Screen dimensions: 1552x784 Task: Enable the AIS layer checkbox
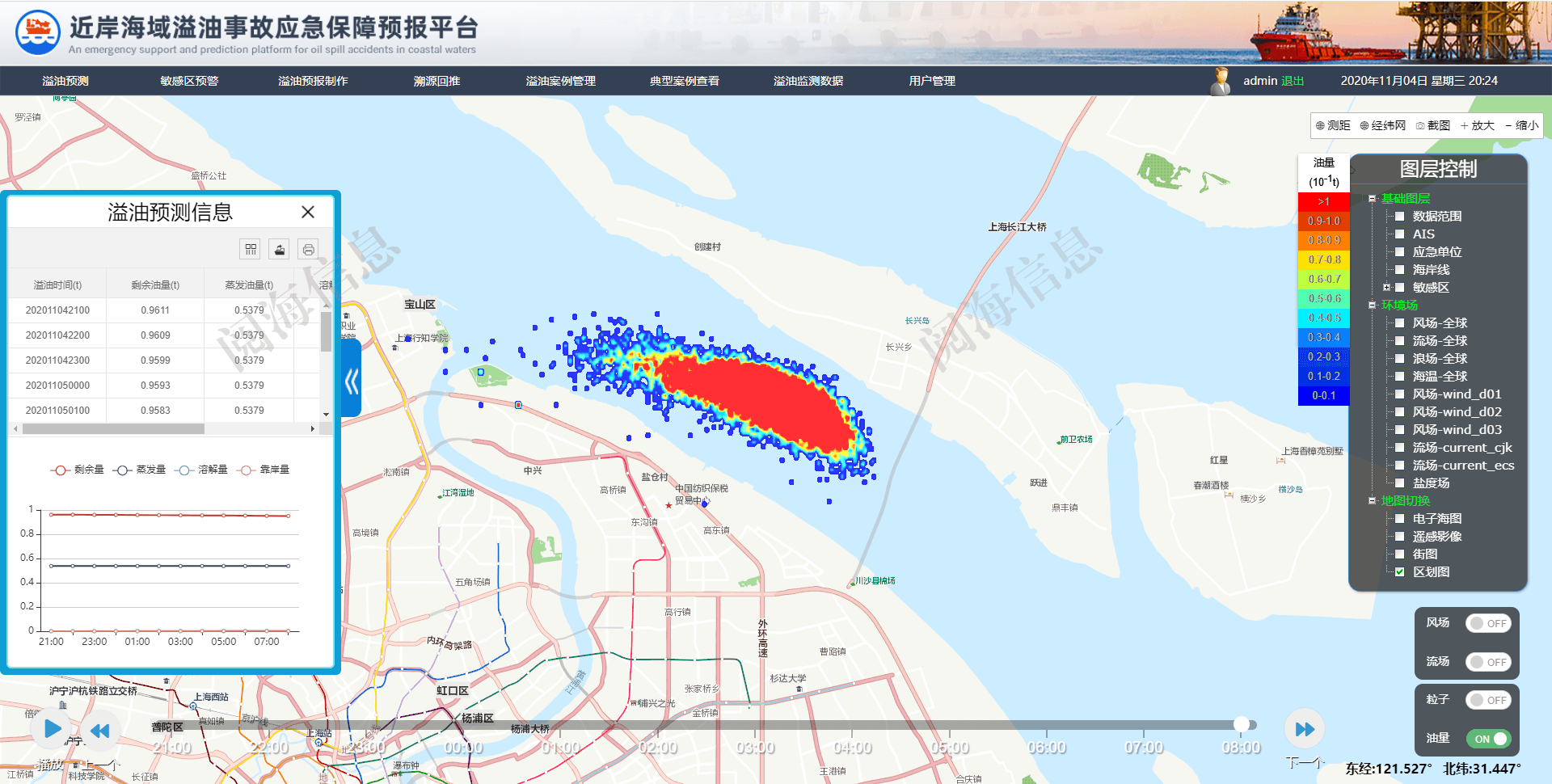[1399, 234]
